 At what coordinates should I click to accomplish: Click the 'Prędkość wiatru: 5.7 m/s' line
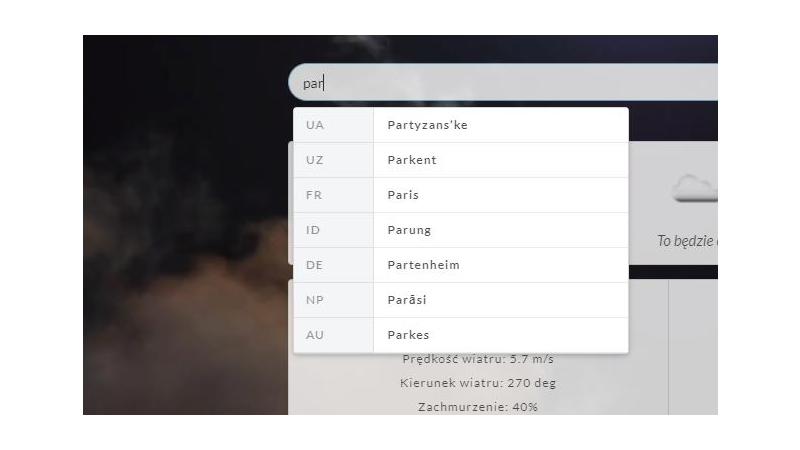pyautogui.click(x=478, y=359)
